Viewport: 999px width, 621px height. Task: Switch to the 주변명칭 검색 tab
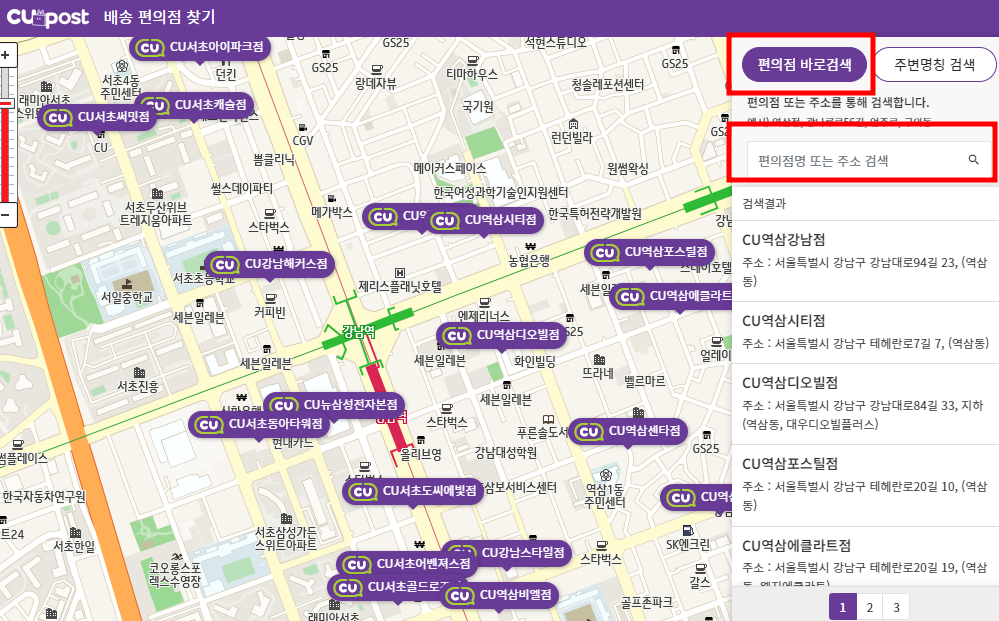[934, 63]
